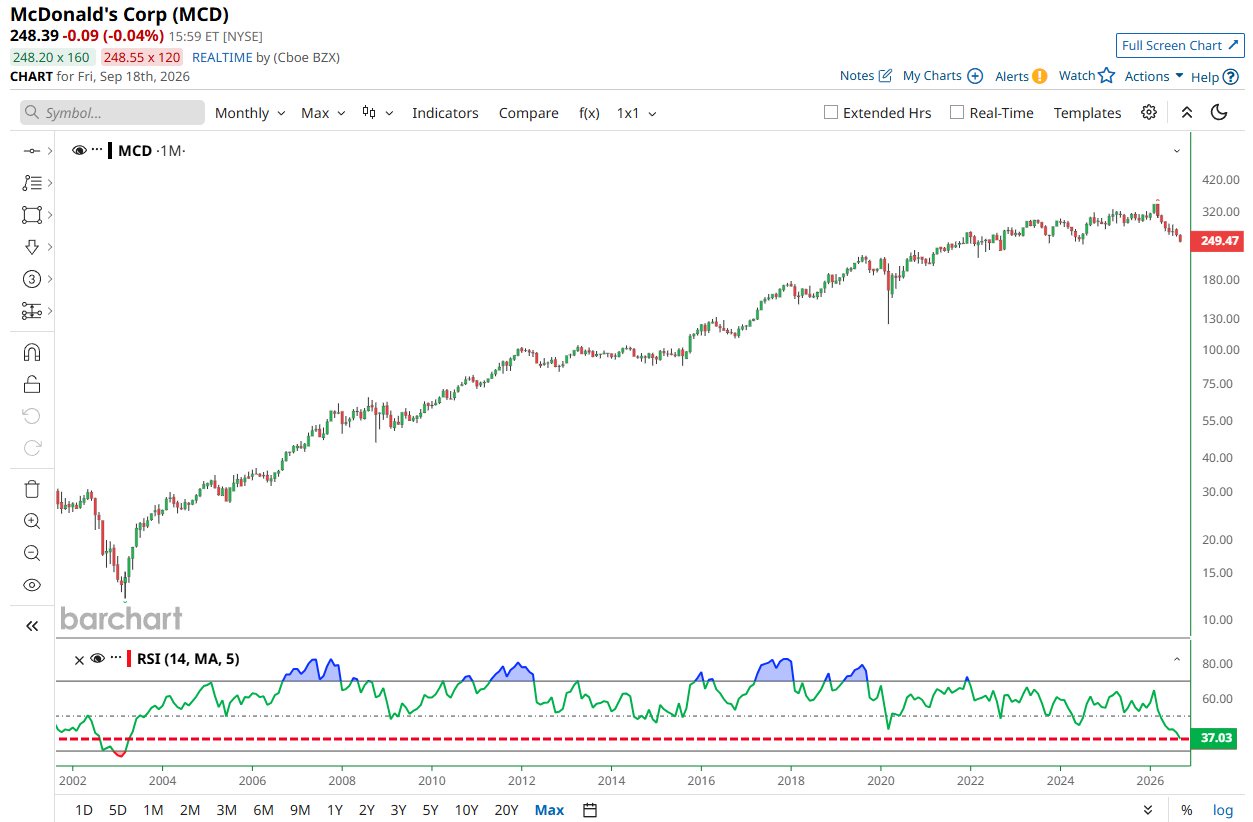Select the rectangle shape tool
1253x822 pixels.
(x=31, y=215)
